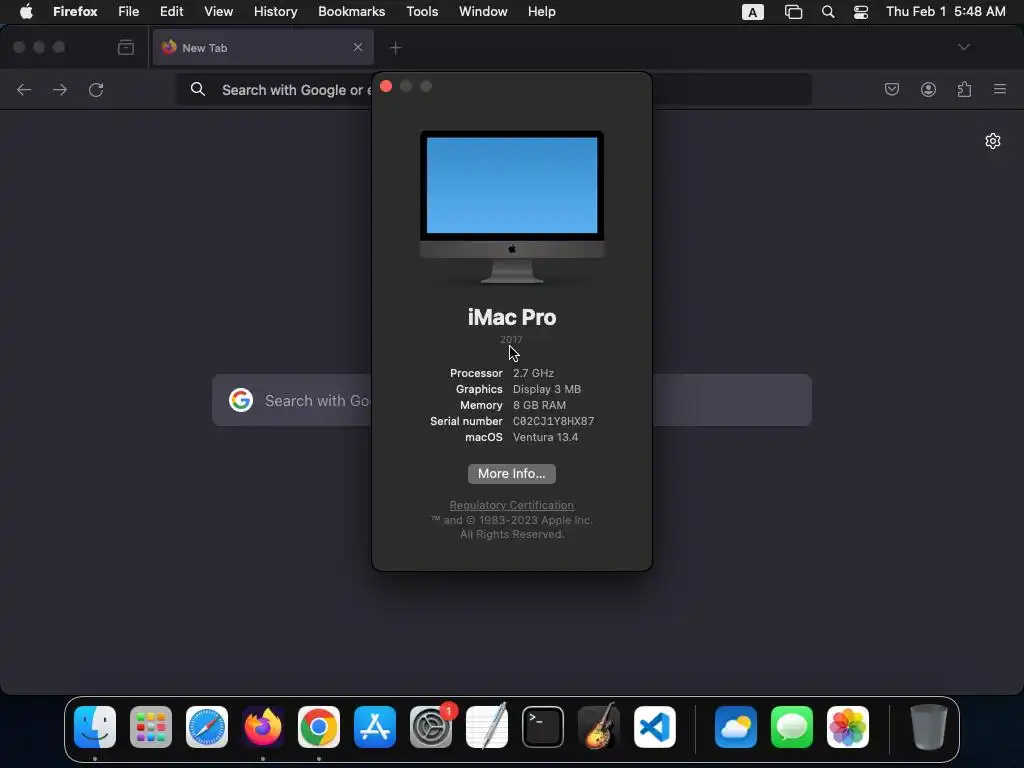Open Messages from the Dock

(792, 727)
